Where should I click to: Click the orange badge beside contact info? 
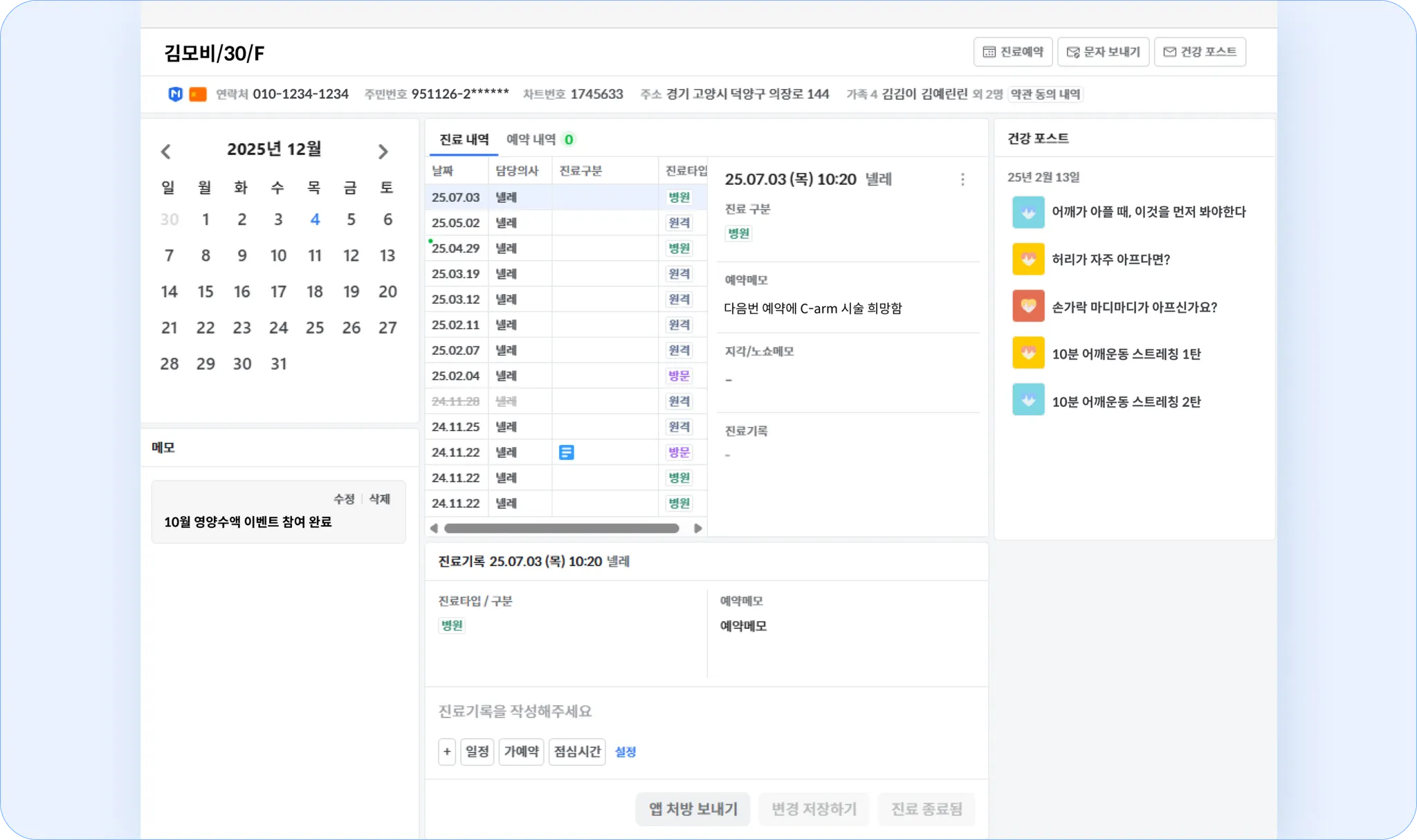(x=198, y=94)
